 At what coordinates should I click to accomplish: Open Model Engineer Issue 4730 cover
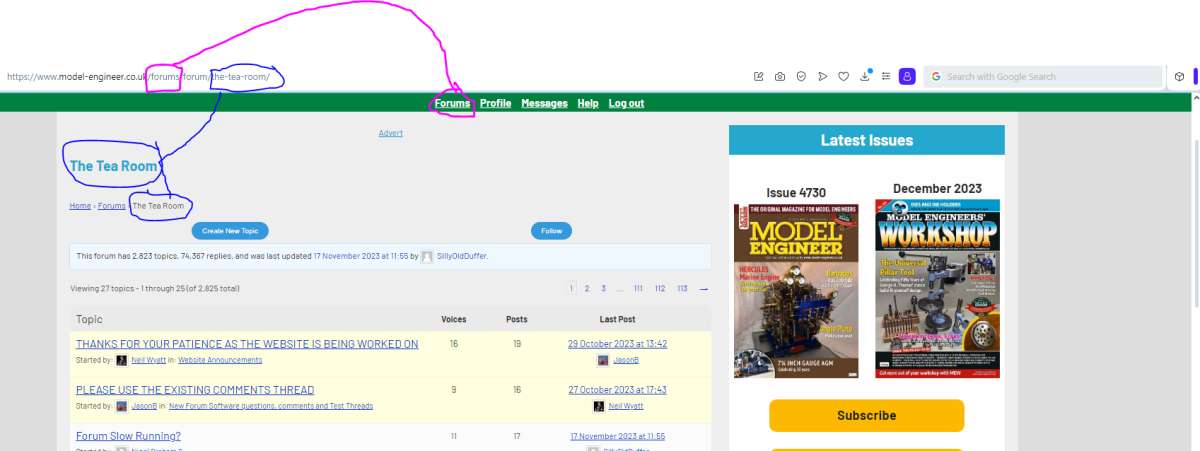click(796, 291)
